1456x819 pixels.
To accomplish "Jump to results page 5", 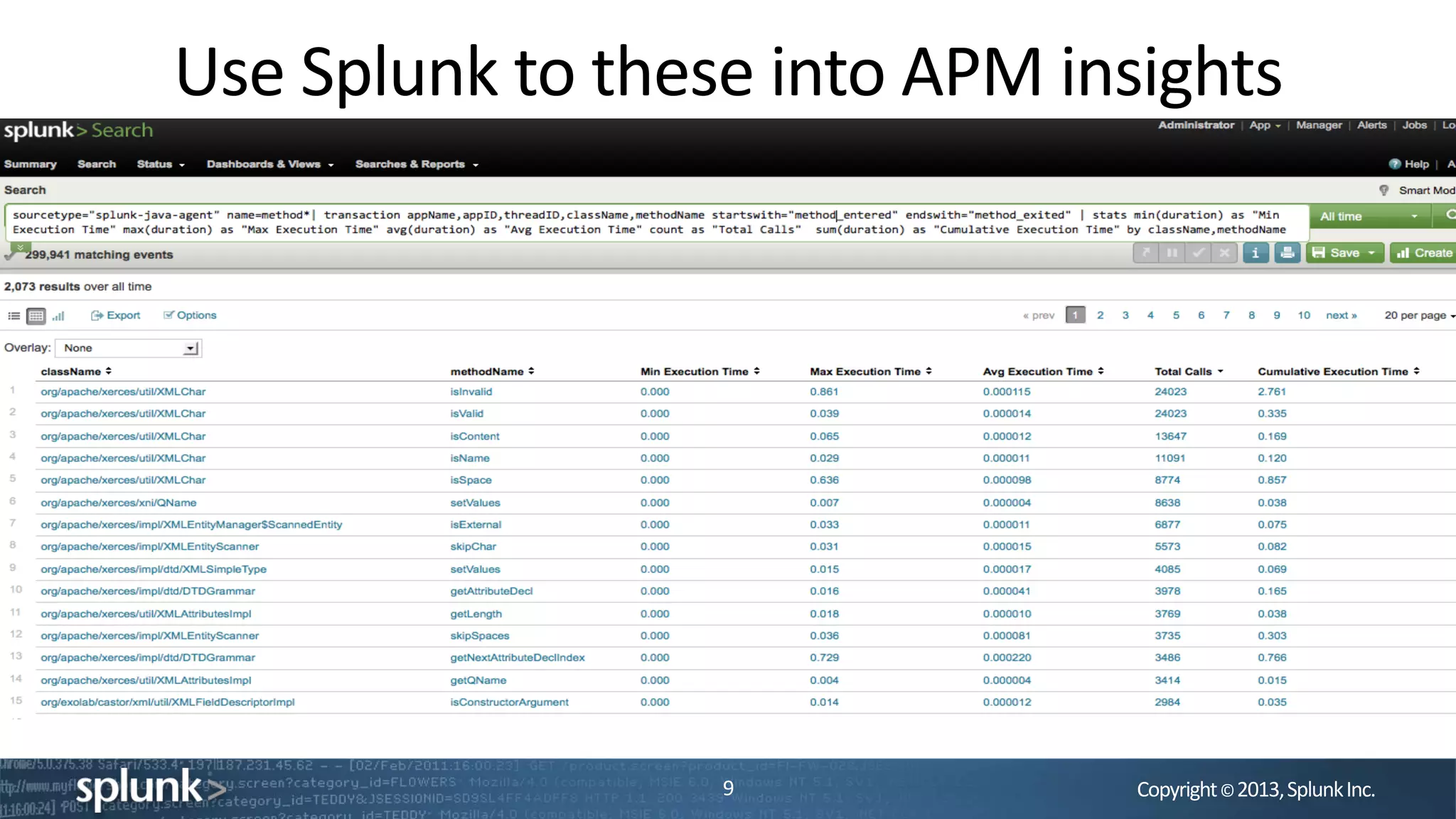I will pyautogui.click(x=1176, y=315).
